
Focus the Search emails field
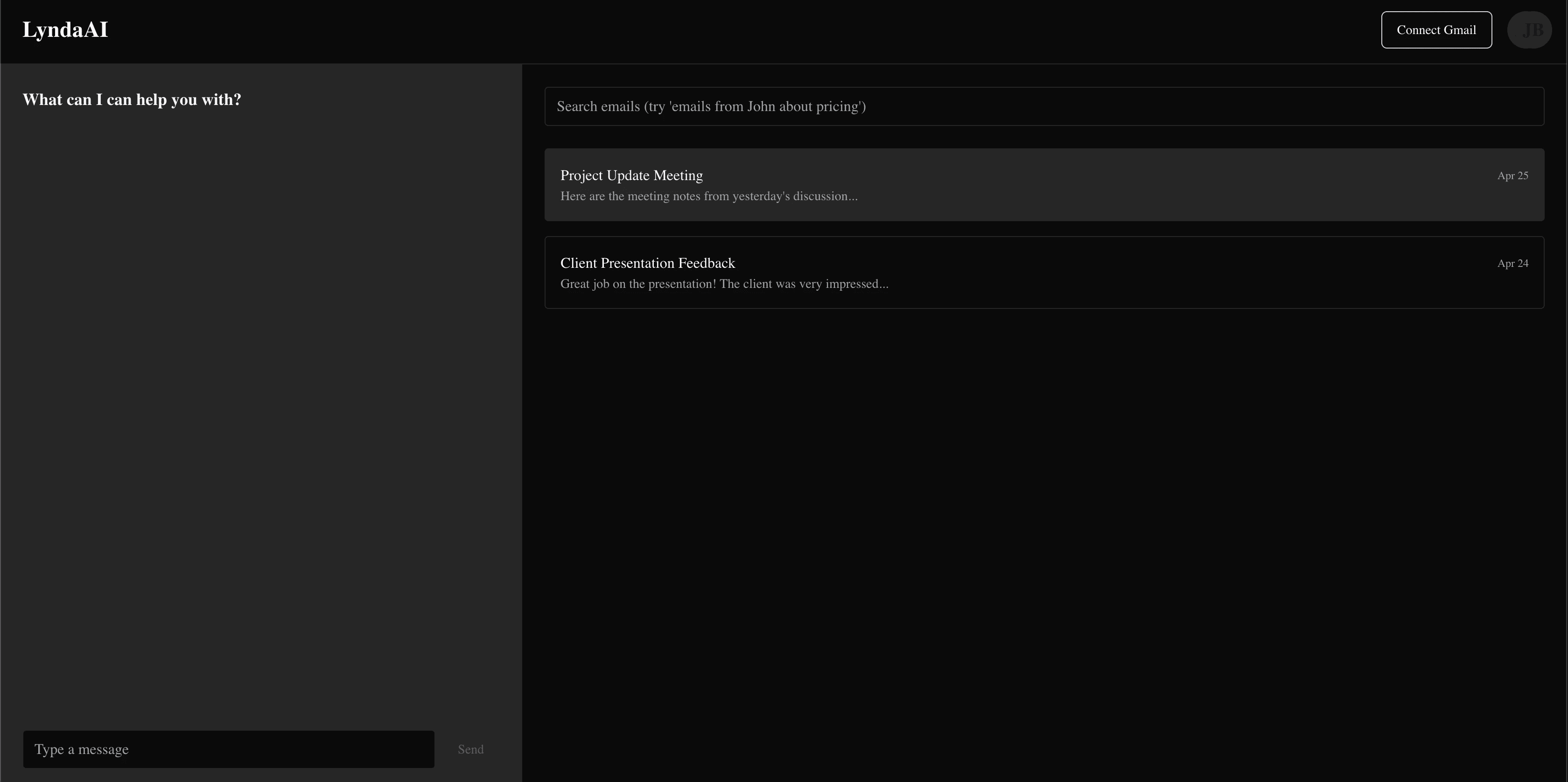(x=1043, y=106)
